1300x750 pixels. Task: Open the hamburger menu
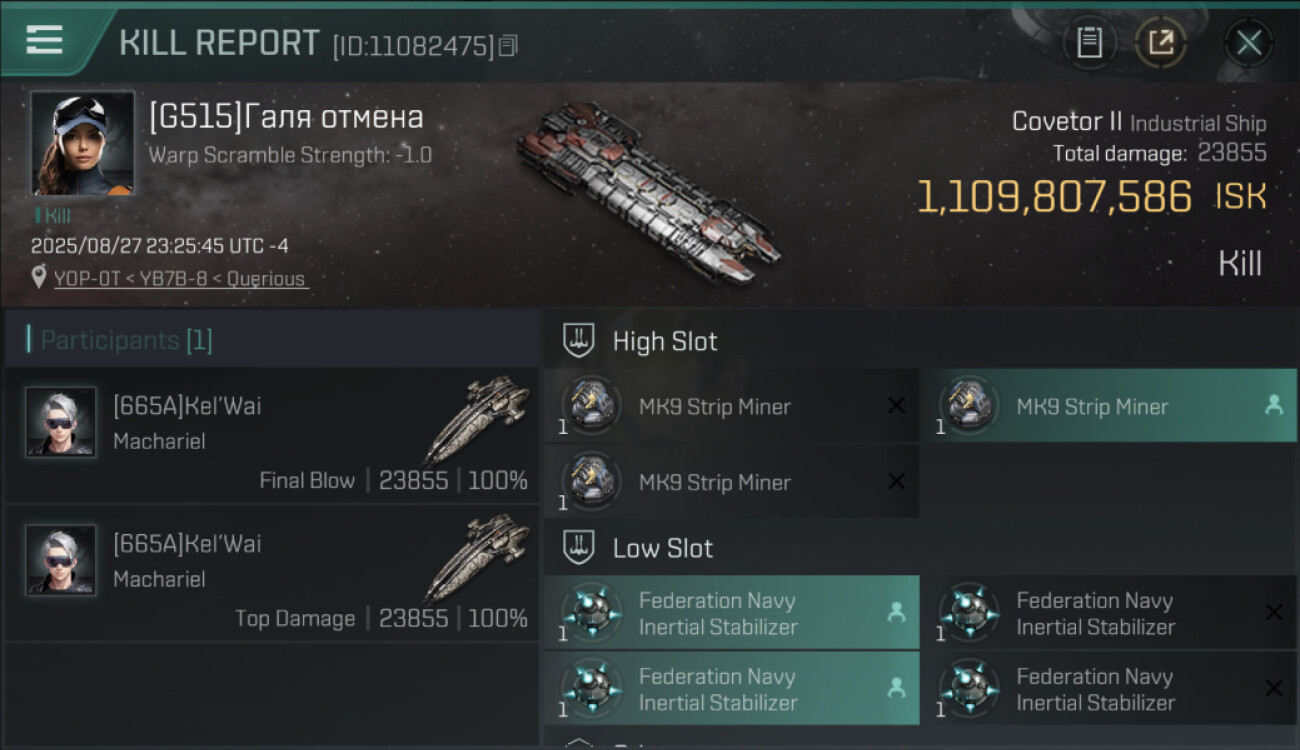(45, 40)
